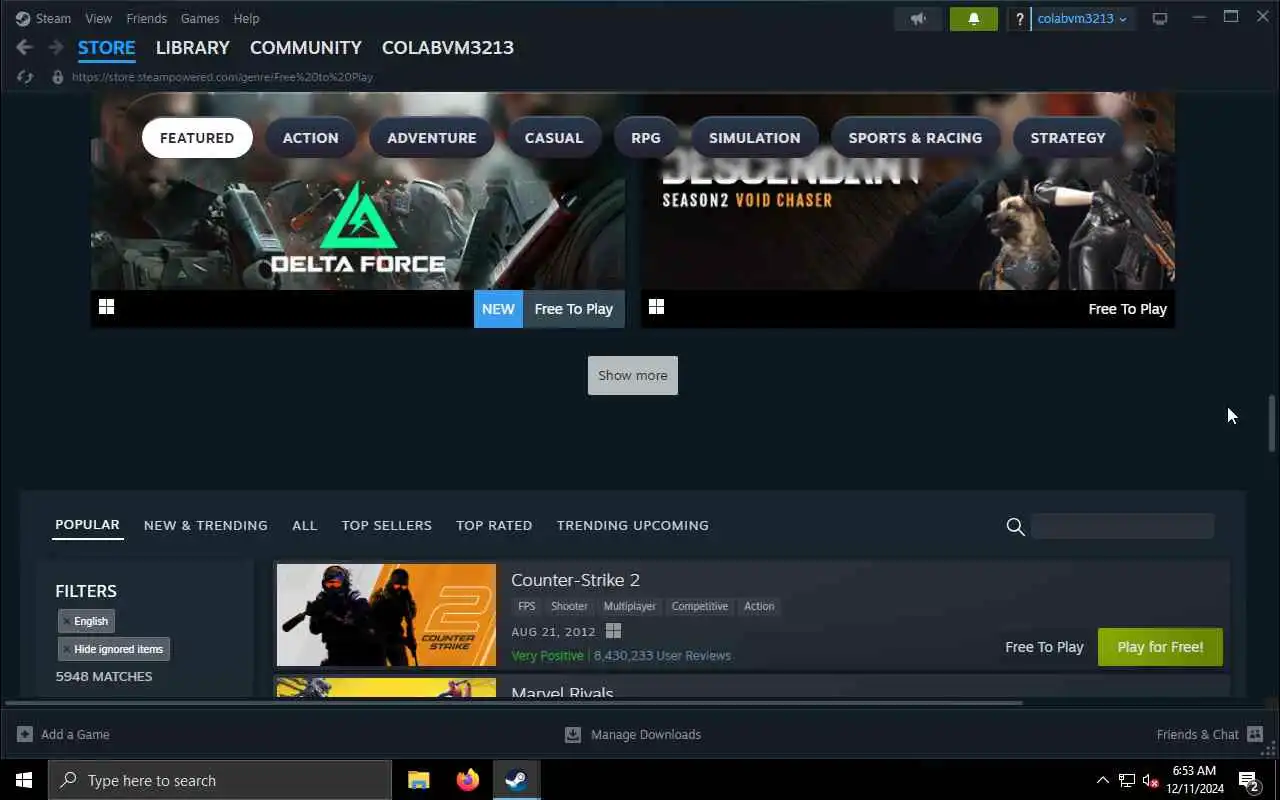This screenshot has width=1280, height=800.
Task: Click the Steam taskbar icon
Action: (516, 780)
